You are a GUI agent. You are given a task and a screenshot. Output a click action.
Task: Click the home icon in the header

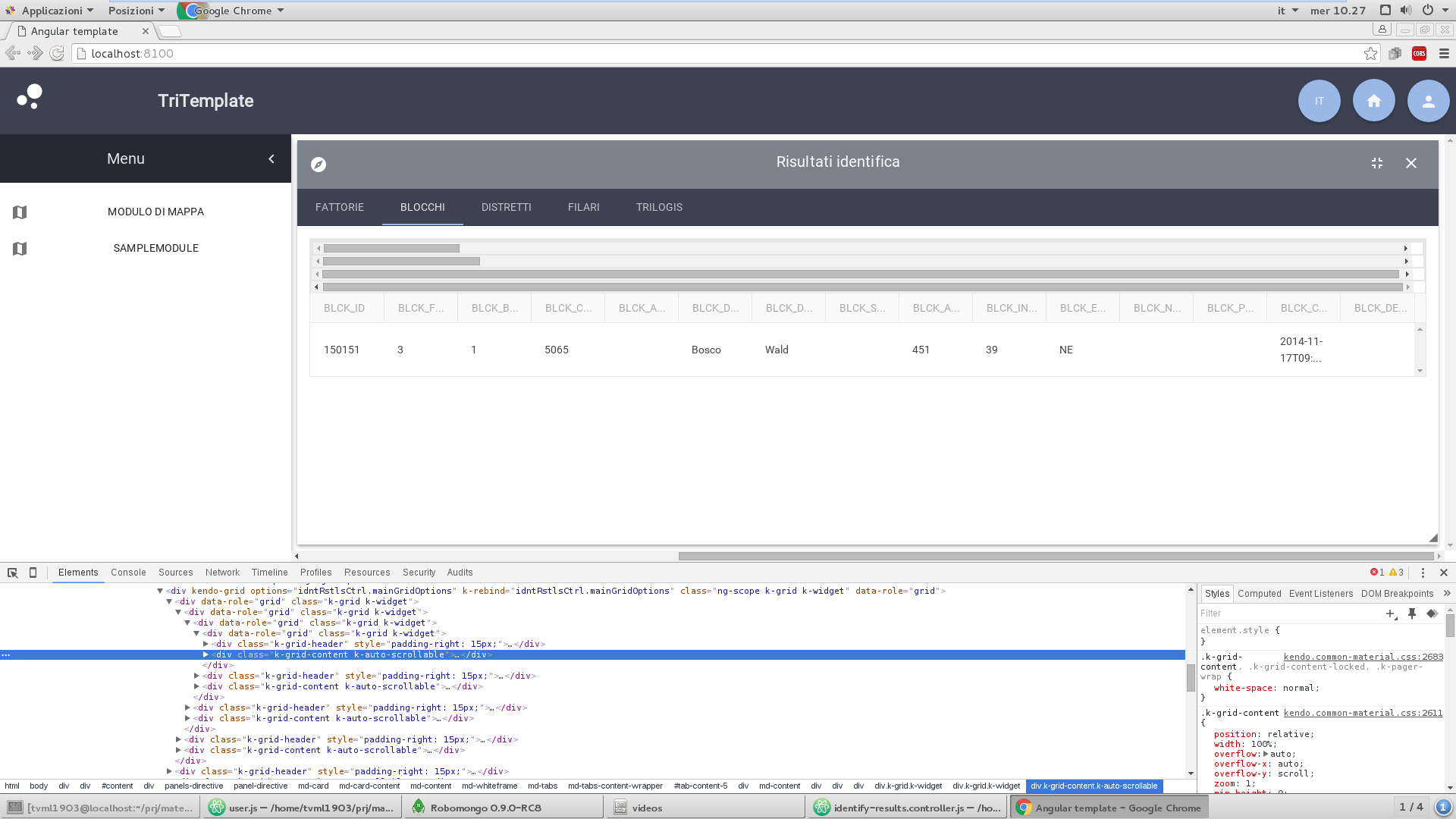[1373, 101]
